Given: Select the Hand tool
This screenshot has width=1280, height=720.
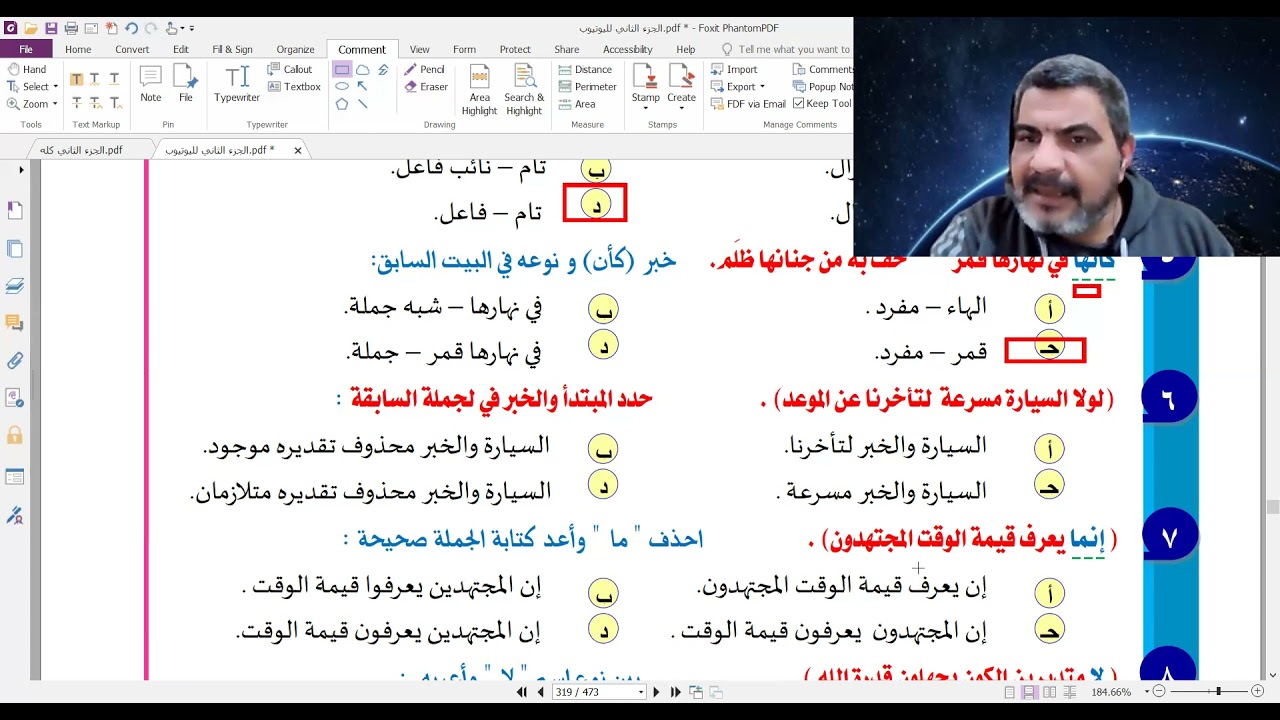Looking at the screenshot, I should pos(27,69).
